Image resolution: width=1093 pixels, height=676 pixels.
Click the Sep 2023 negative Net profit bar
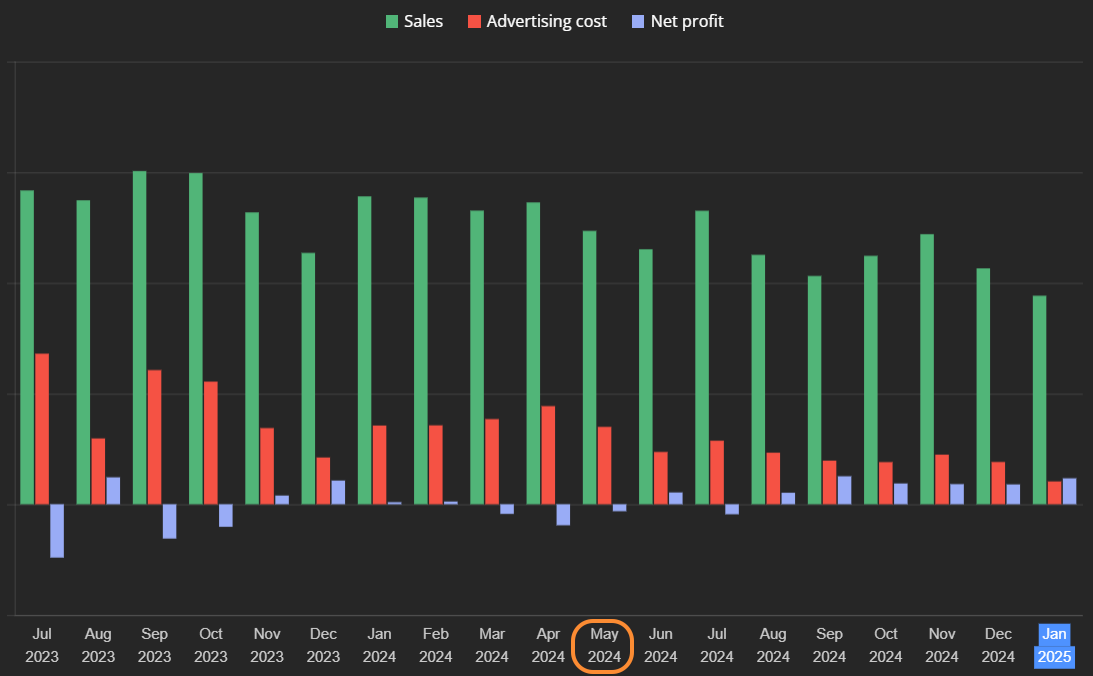[x=169, y=521]
